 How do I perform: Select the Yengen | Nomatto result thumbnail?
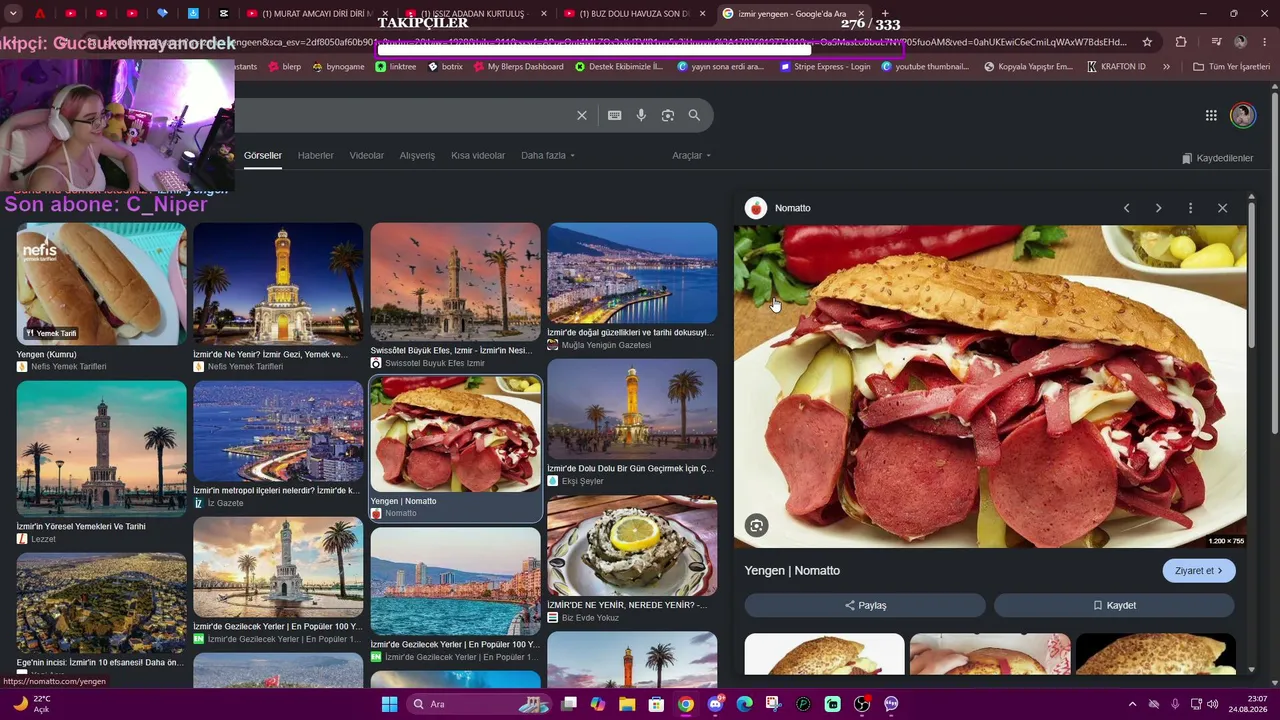click(455, 435)
